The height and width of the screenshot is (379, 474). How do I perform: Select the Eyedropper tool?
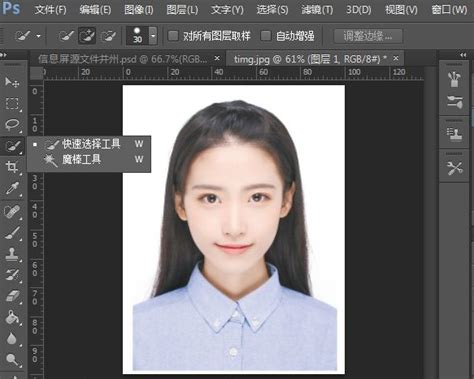click(12, 189)
